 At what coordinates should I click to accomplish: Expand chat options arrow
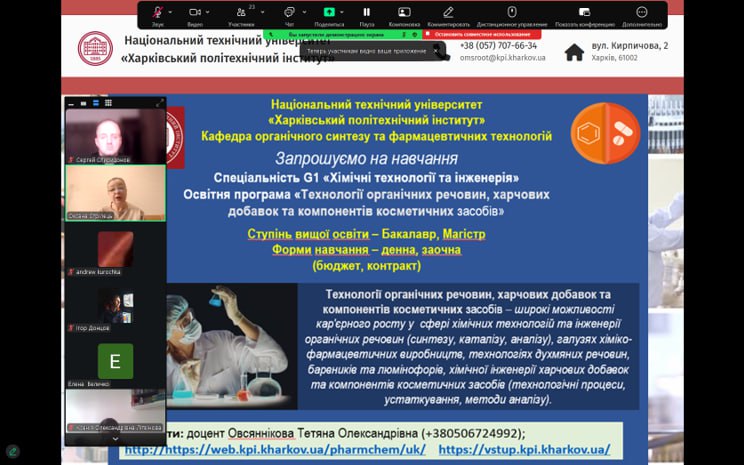(304, 12)
